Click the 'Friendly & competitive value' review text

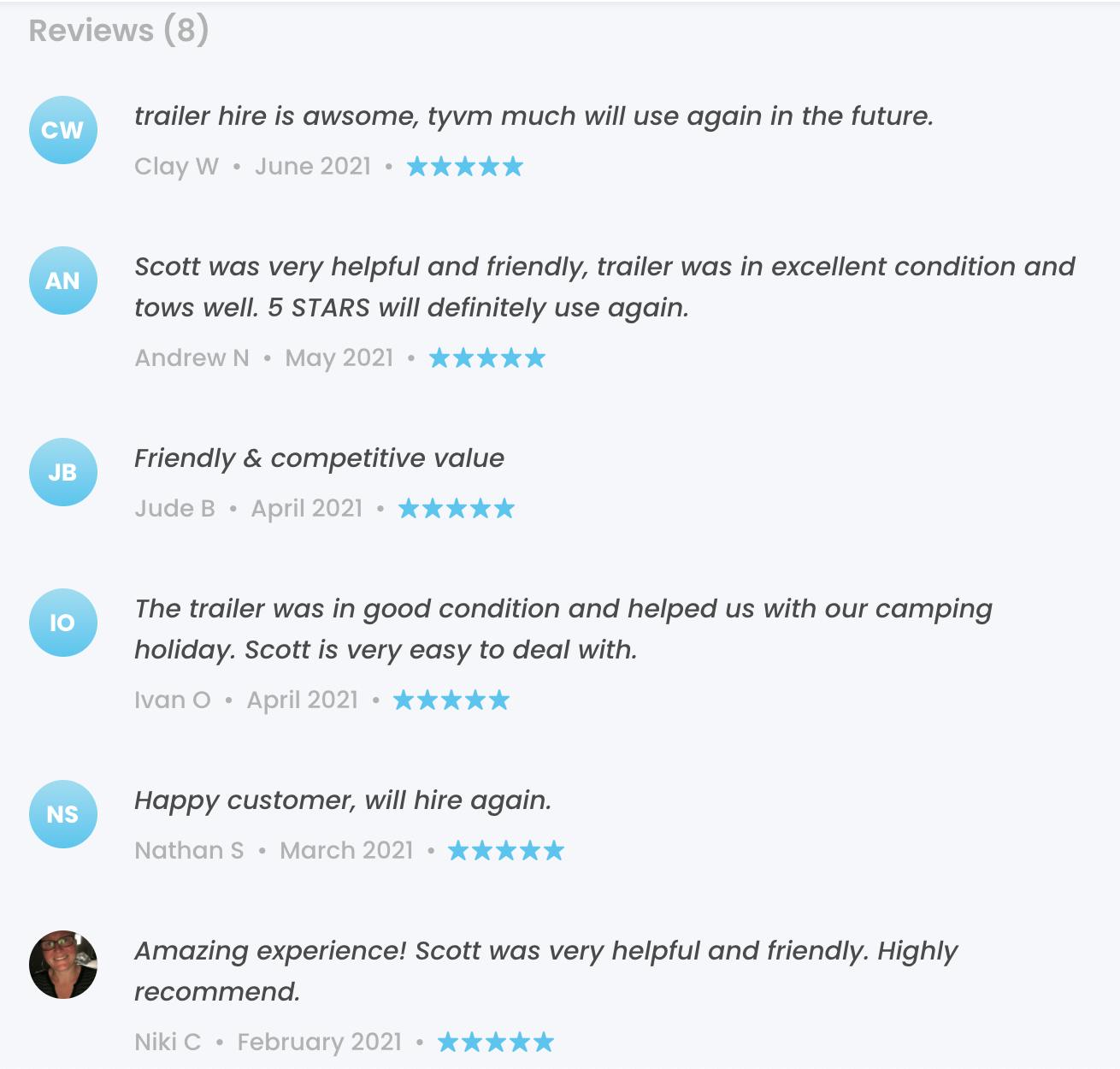coord(319,458)
